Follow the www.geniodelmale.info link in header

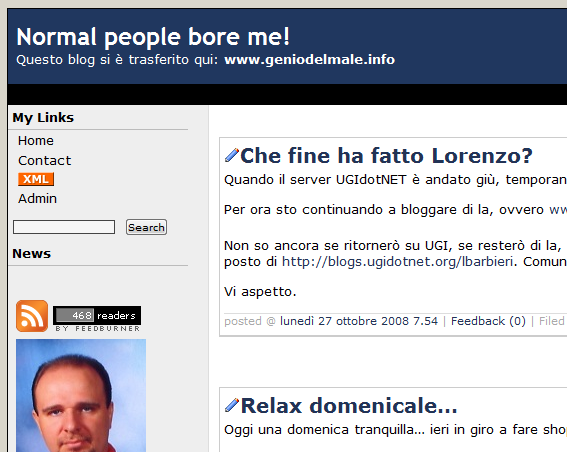coord(310,60)
